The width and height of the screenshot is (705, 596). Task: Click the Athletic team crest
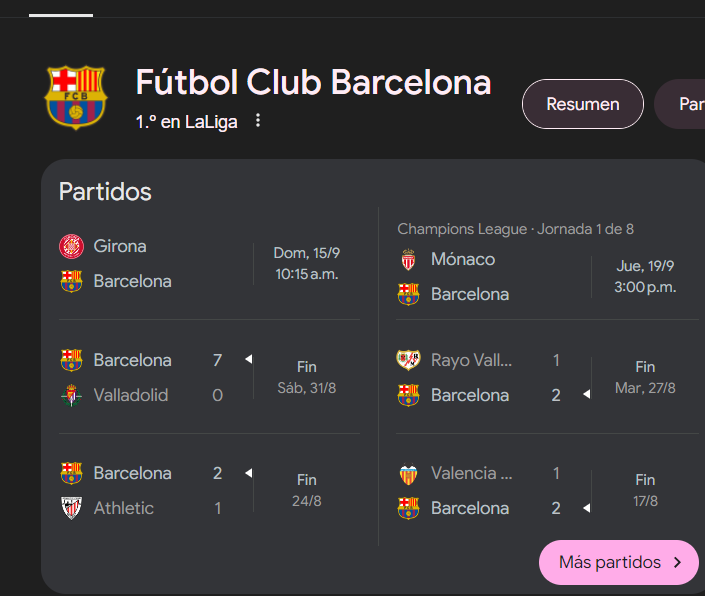(x=71, y=508)
